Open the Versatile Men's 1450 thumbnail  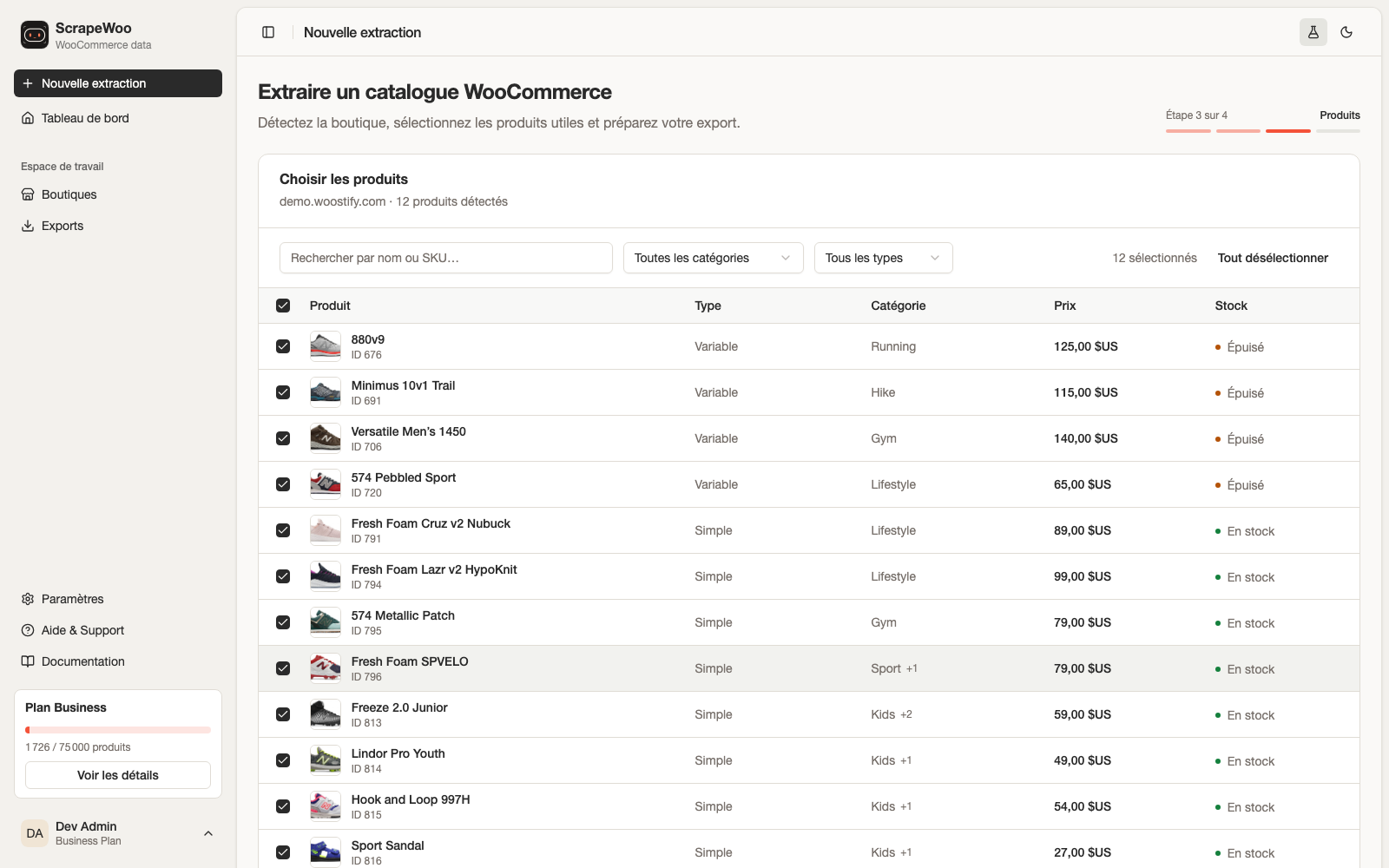tap(326, 438)
